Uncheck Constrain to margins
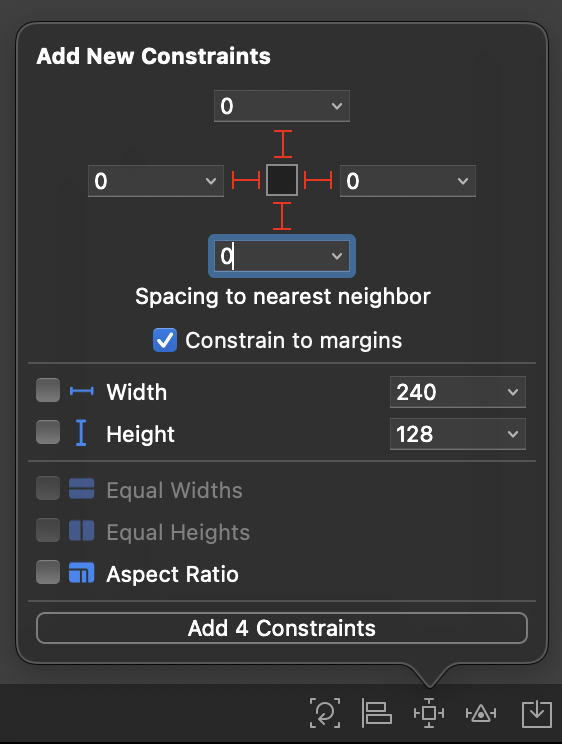This screenshot has height=744, width=562. (165, 340)
